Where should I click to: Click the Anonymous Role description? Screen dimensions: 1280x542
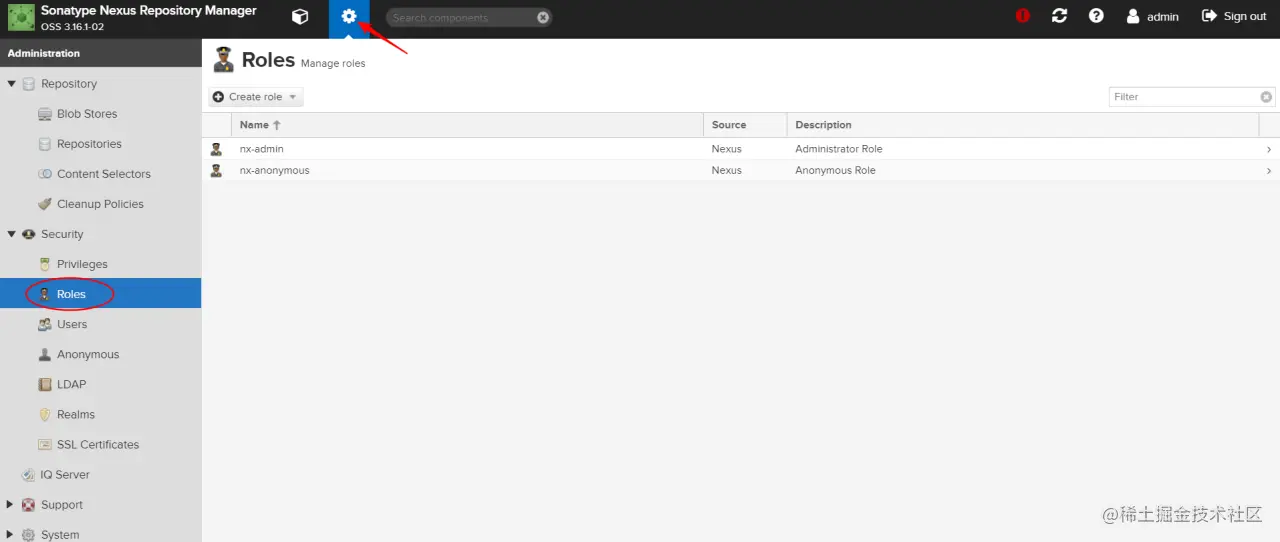coord(835,171)
